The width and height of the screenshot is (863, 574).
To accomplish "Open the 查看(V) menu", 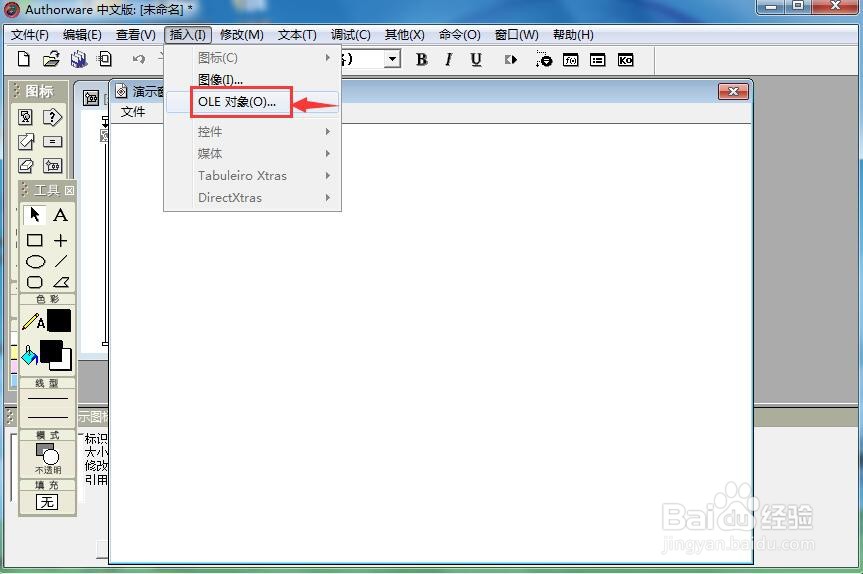I will point(135,35).
